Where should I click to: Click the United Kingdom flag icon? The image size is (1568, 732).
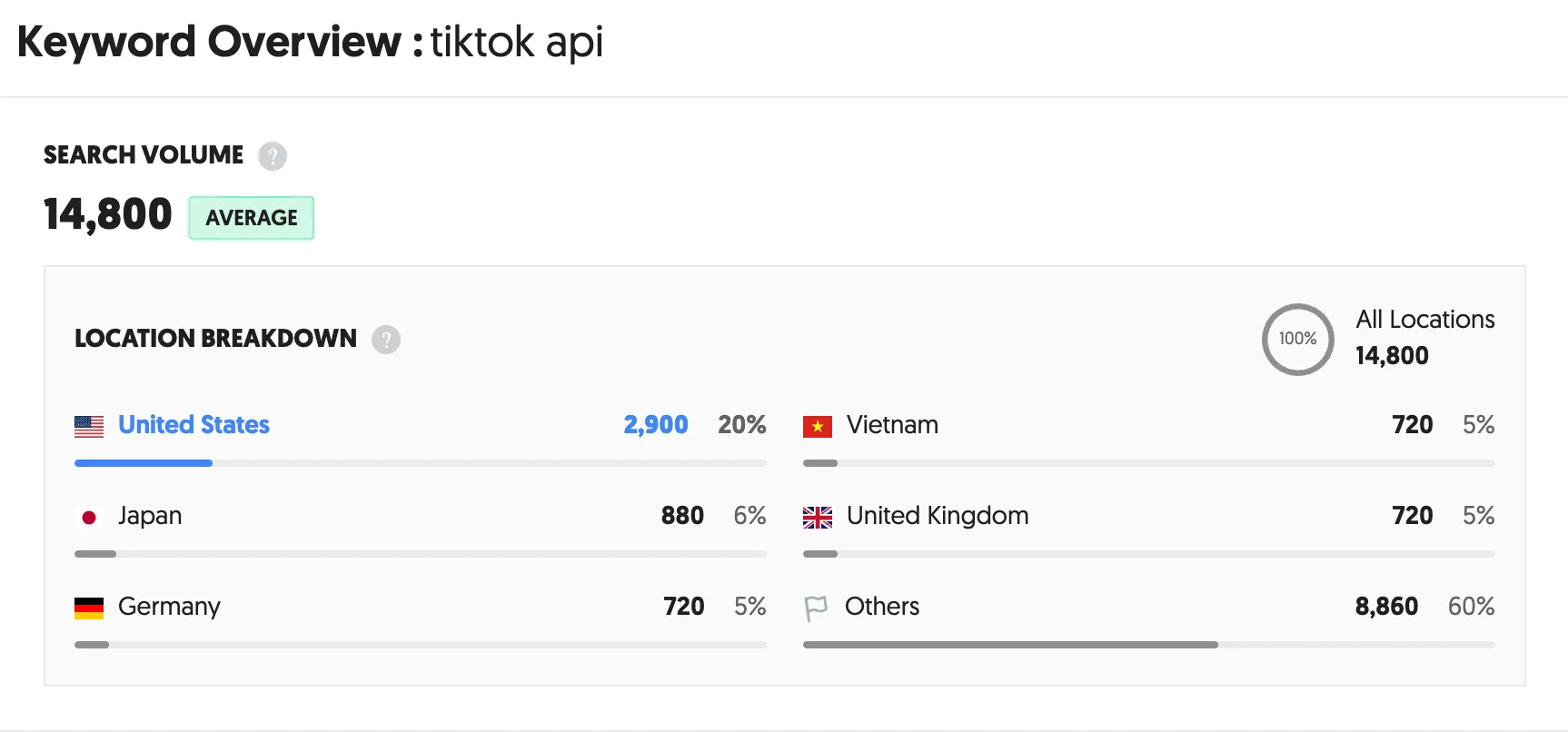pyautogui.click(x=817, y=517)
